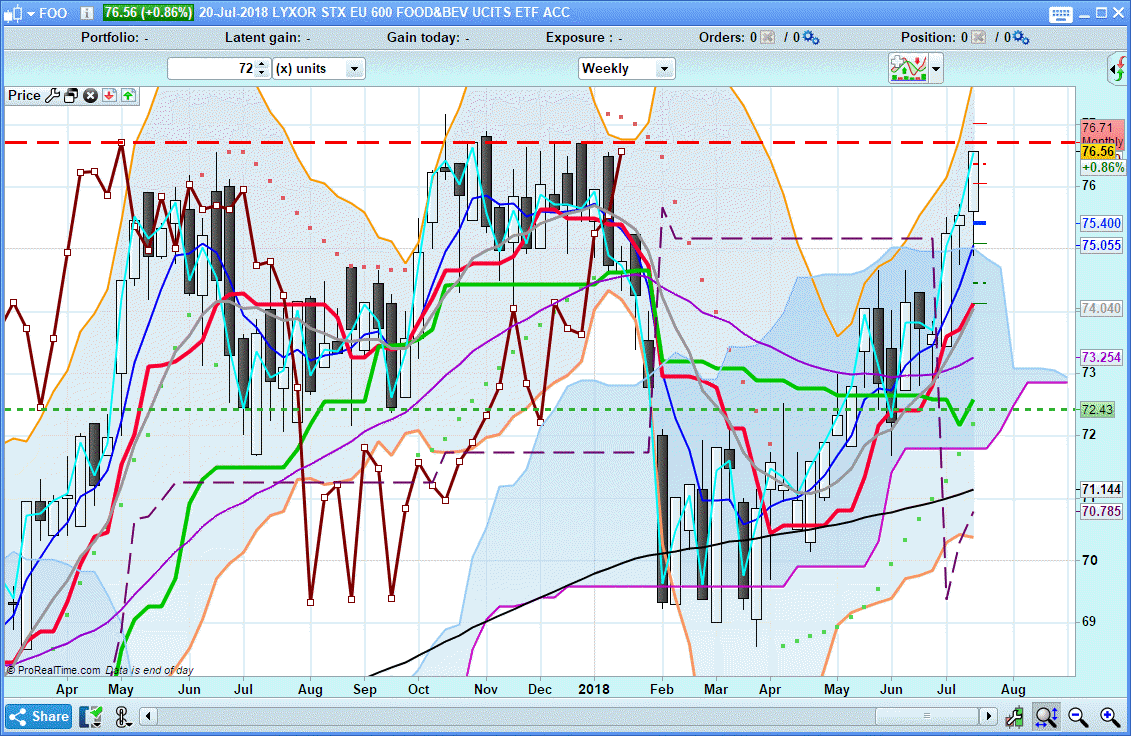This screenshot has width=1131, height=736.
Task: Remove the Price panel with X icon
Action: pos(90,95)
